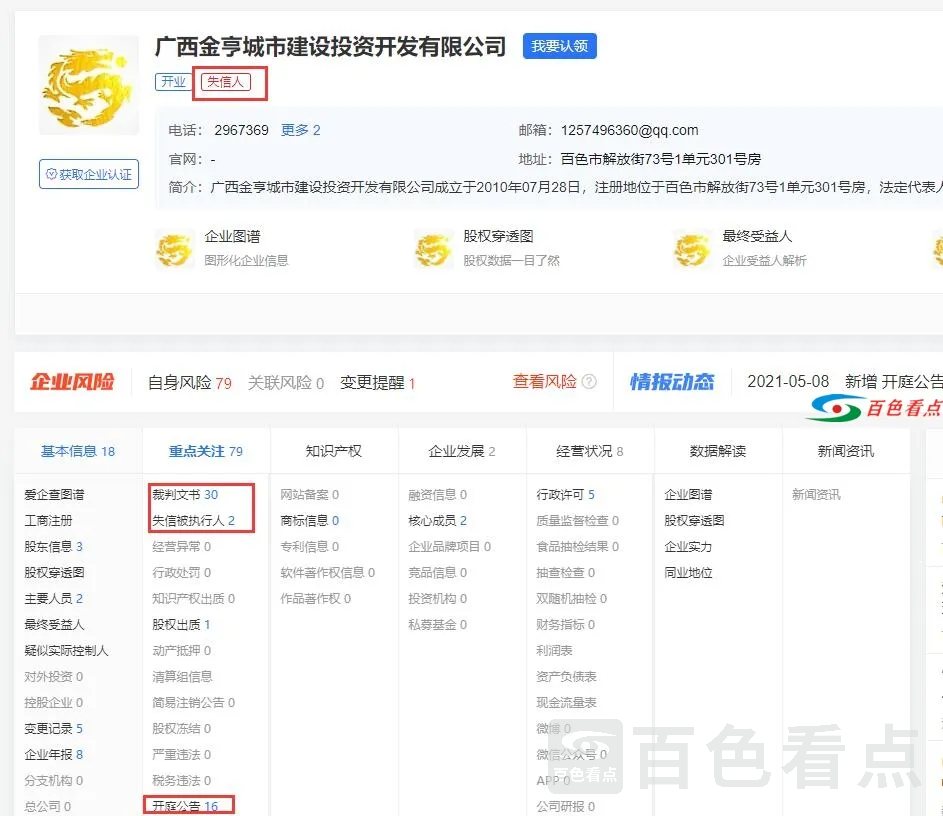This screenshot has width=943, height=816.
Task: Click 自身风险 79 filter
Action: coord(189,383)
